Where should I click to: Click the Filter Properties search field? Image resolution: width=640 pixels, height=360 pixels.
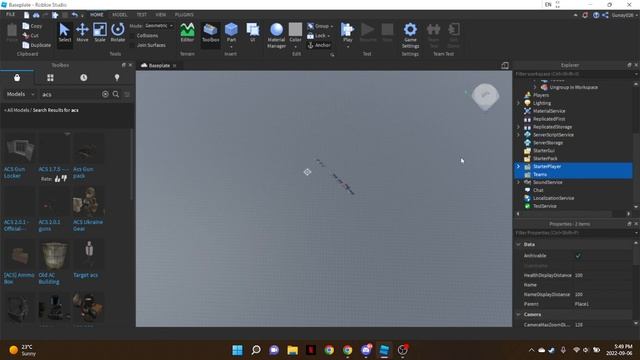click(x=574, y=233)
